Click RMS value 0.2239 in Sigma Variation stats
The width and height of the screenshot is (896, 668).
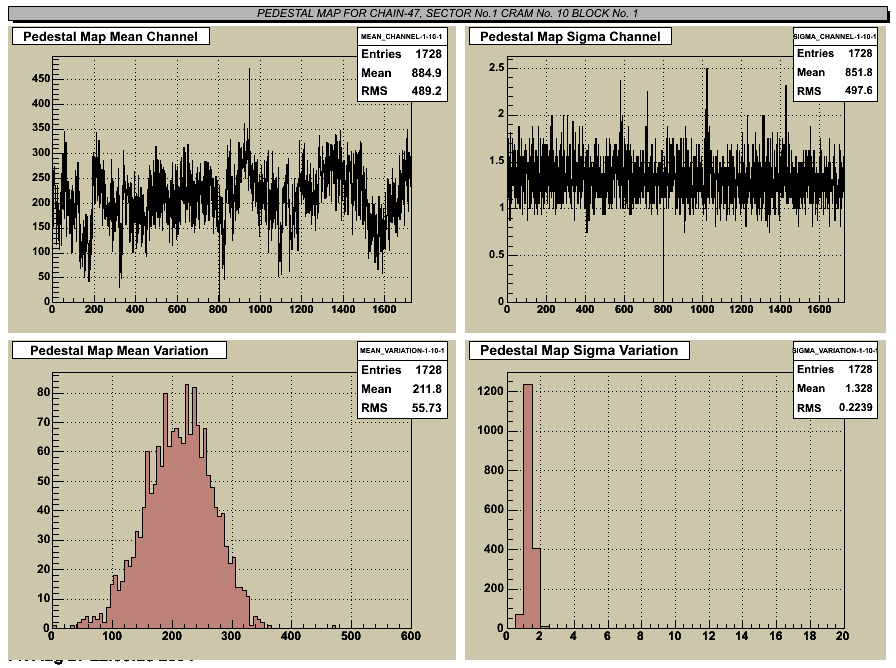(x=855, y=407)
